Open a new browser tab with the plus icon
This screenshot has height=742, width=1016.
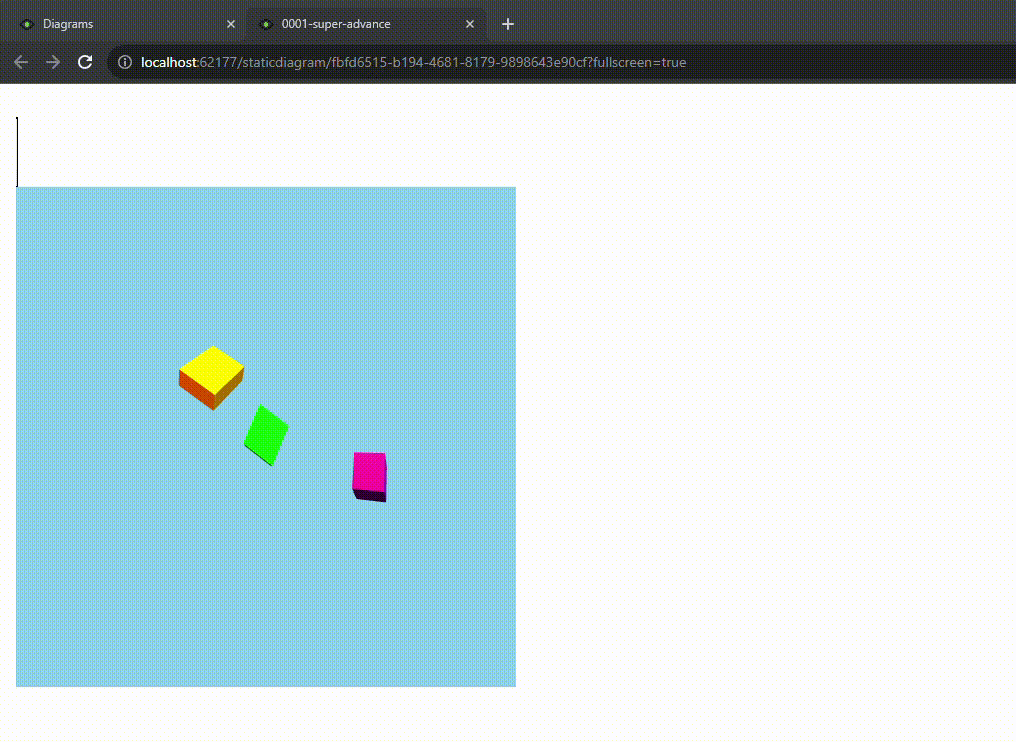(x=508, y=24)
